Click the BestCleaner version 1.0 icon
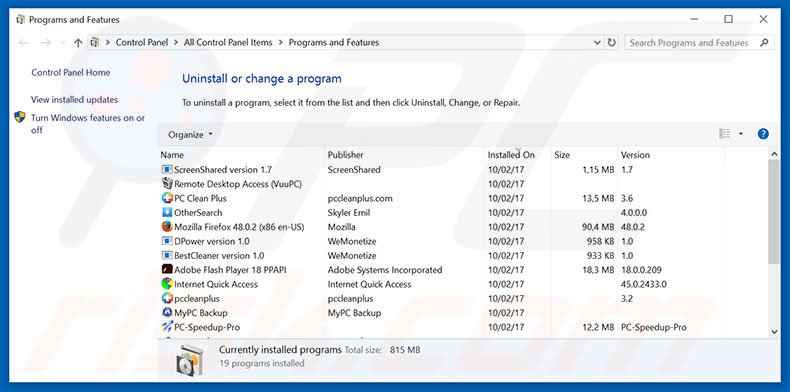Image resolution: width=790 pixels, height=392 pixels. [167, 255]
